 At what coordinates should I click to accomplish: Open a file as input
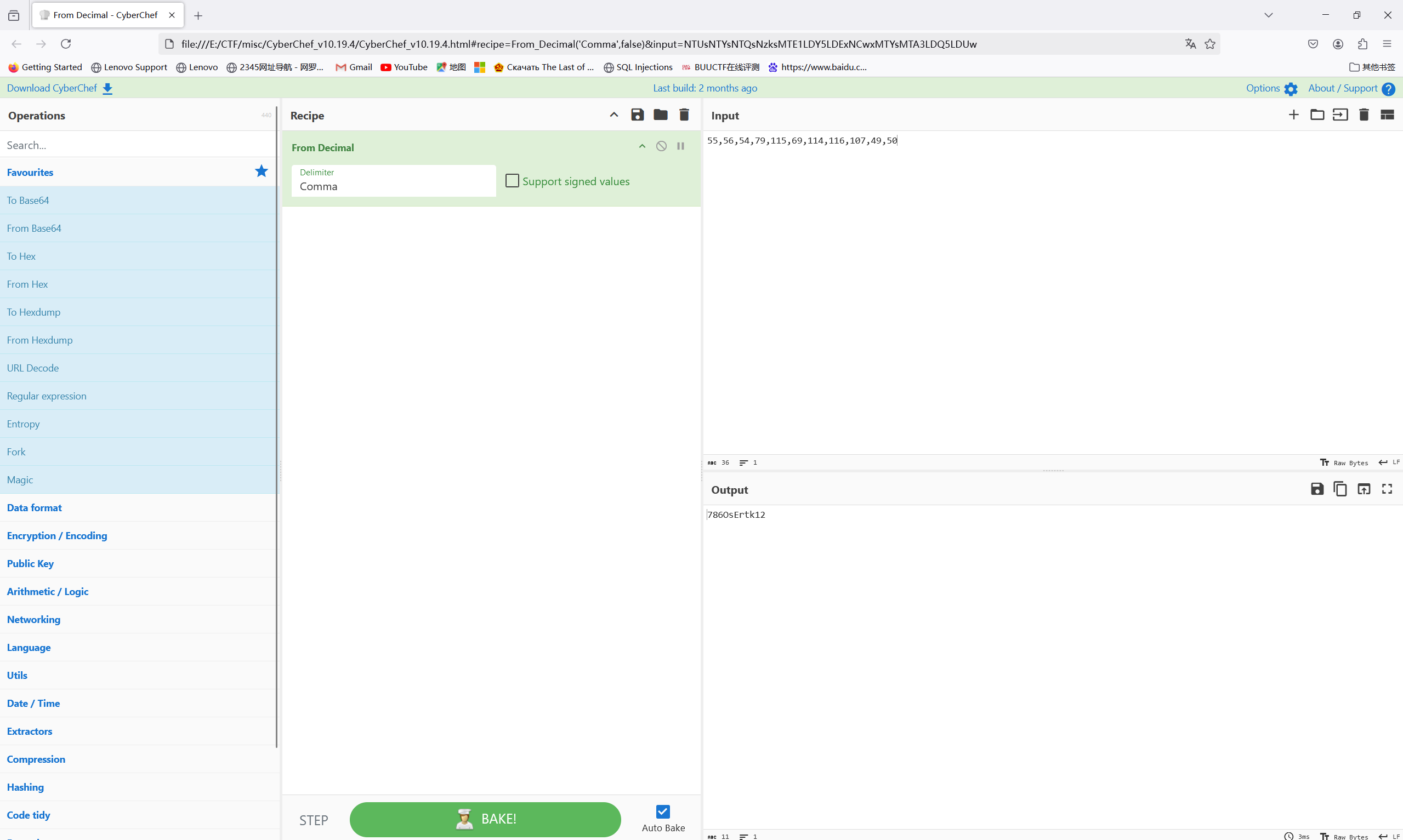click(x=1317, y=115)
